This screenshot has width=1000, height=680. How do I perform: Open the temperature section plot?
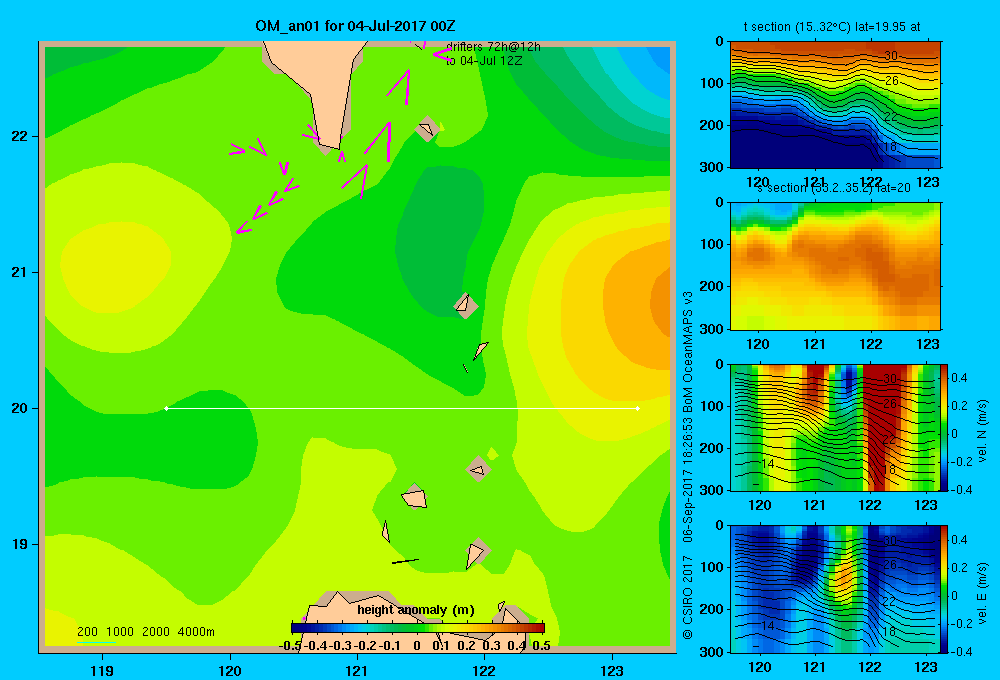835,104
